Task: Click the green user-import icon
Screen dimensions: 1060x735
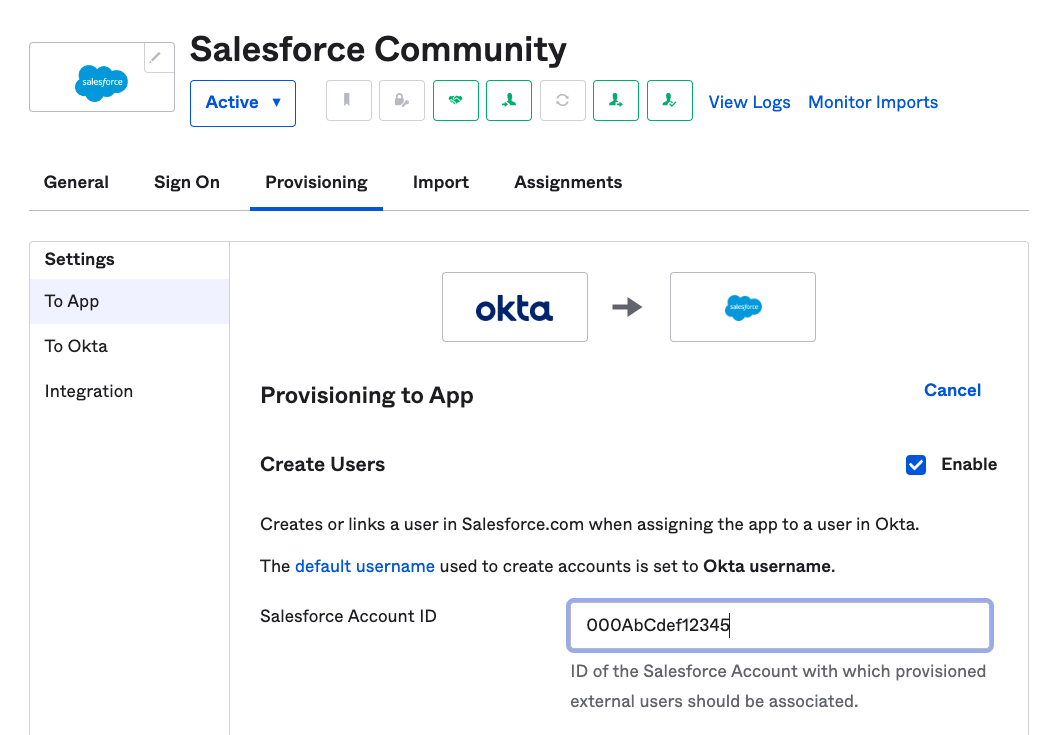Action: [509, 100]
